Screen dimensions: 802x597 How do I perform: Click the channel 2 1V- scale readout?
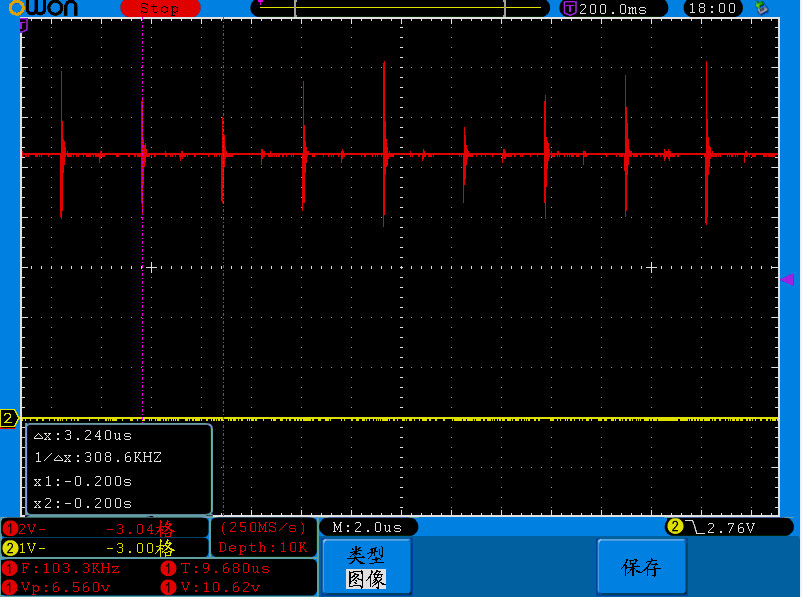[x=32, y=548]
